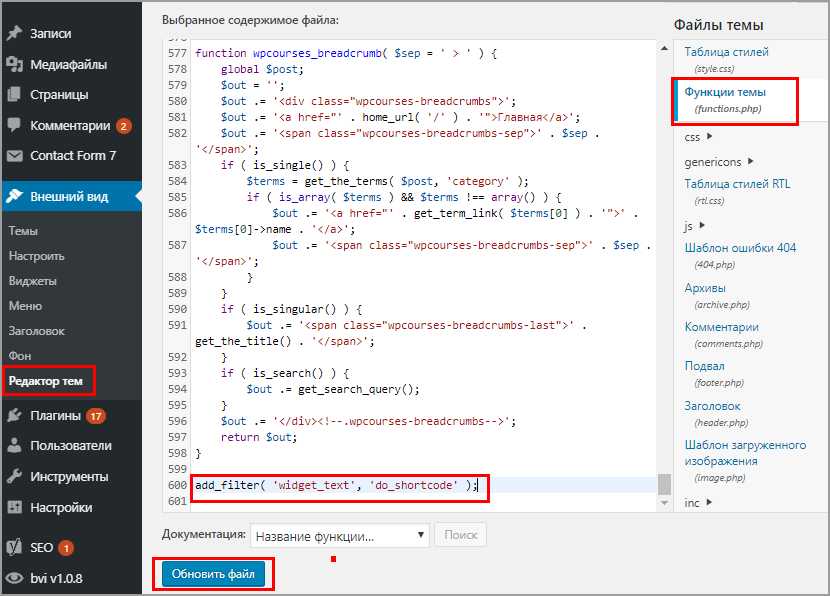Viewport: 830px width, 596px height.
Task: Click the Плагины plug icon
Action: click(14, 415)
